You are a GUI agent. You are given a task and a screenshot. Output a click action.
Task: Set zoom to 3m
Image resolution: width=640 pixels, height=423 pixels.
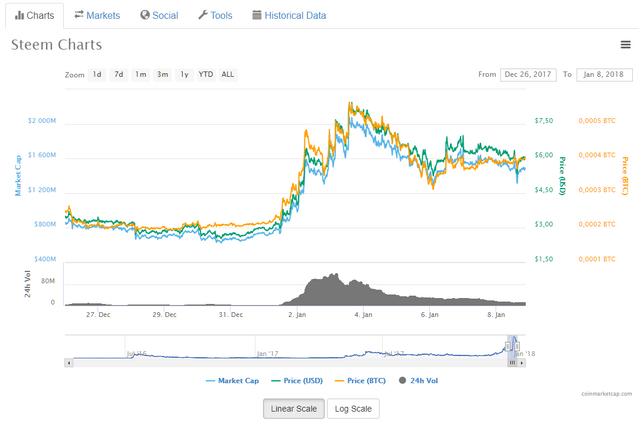(162, 75)
